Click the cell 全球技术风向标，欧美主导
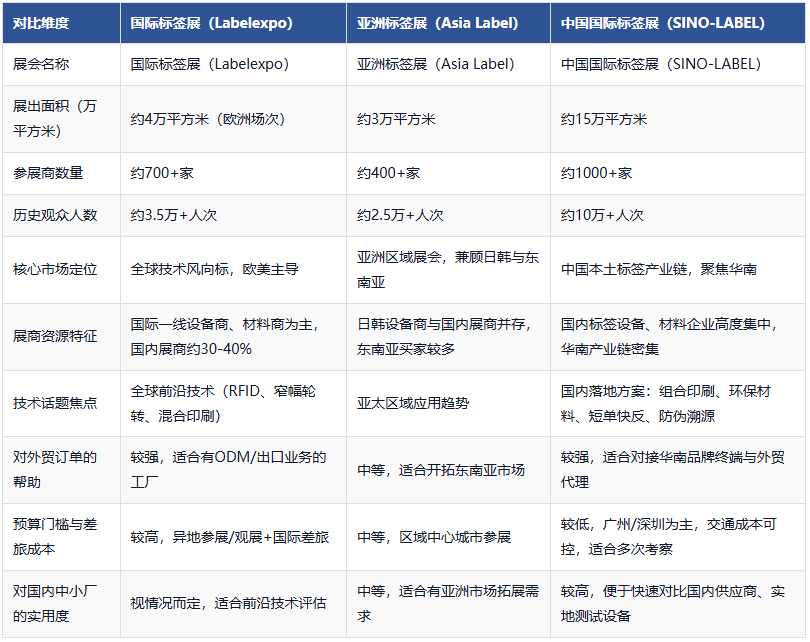Image resolution: width=810 pixels, height=642 pixels. coord(233,270)
